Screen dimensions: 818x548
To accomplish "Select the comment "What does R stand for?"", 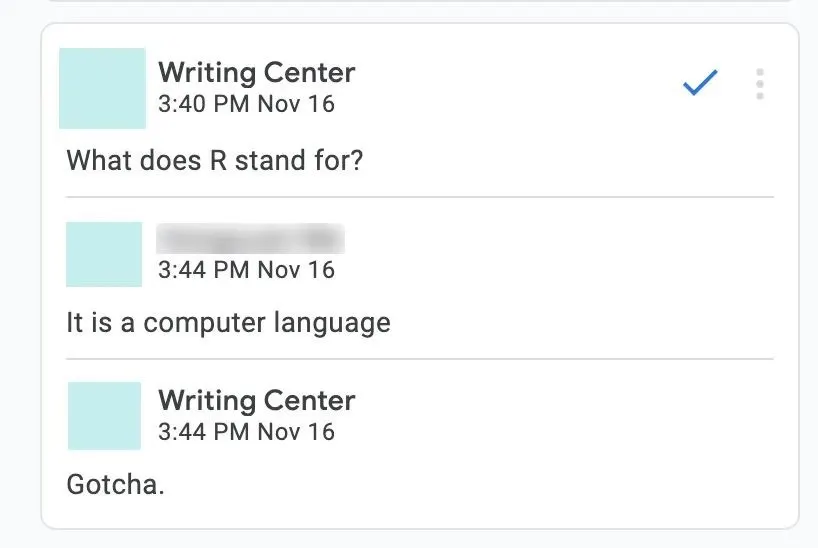I will click(x=214, y=160).
